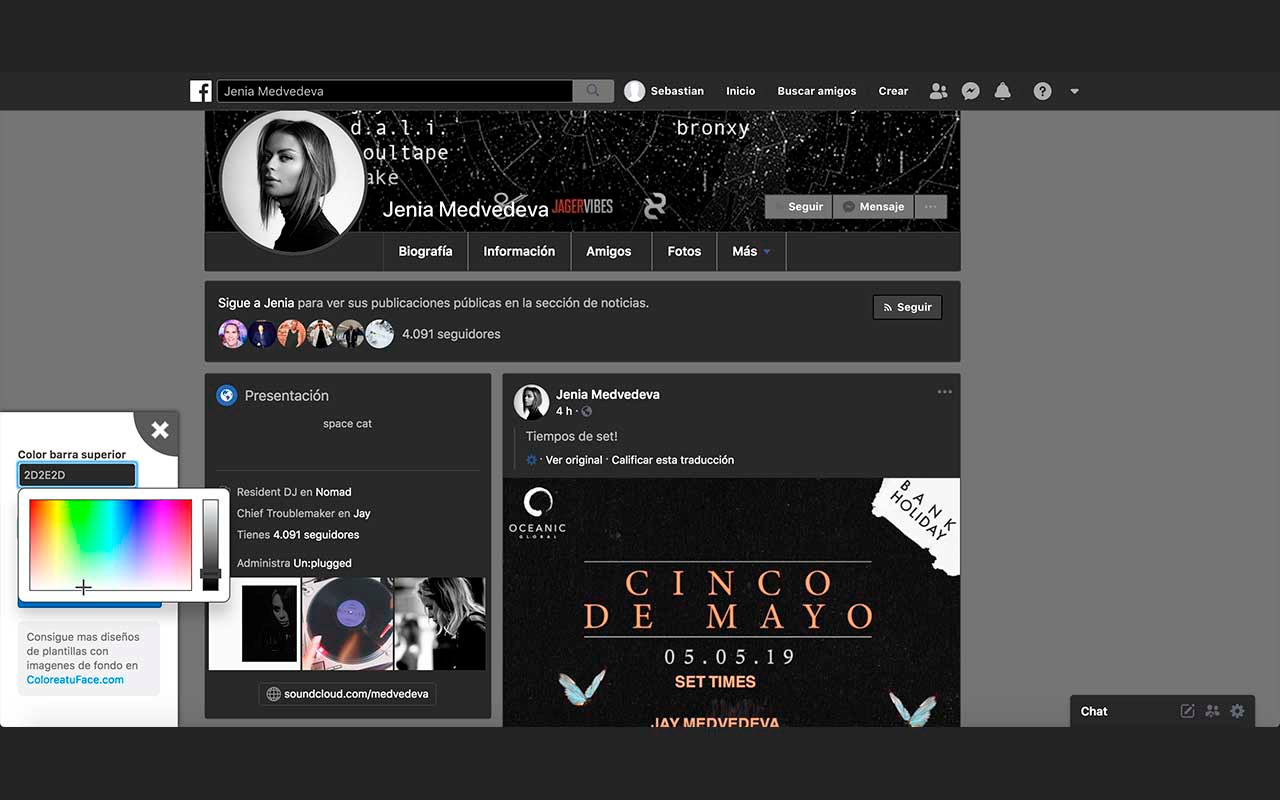Viewport: 1280px width, 800px height.
Task: Open the notifications bell
Action: (1002, 91)
